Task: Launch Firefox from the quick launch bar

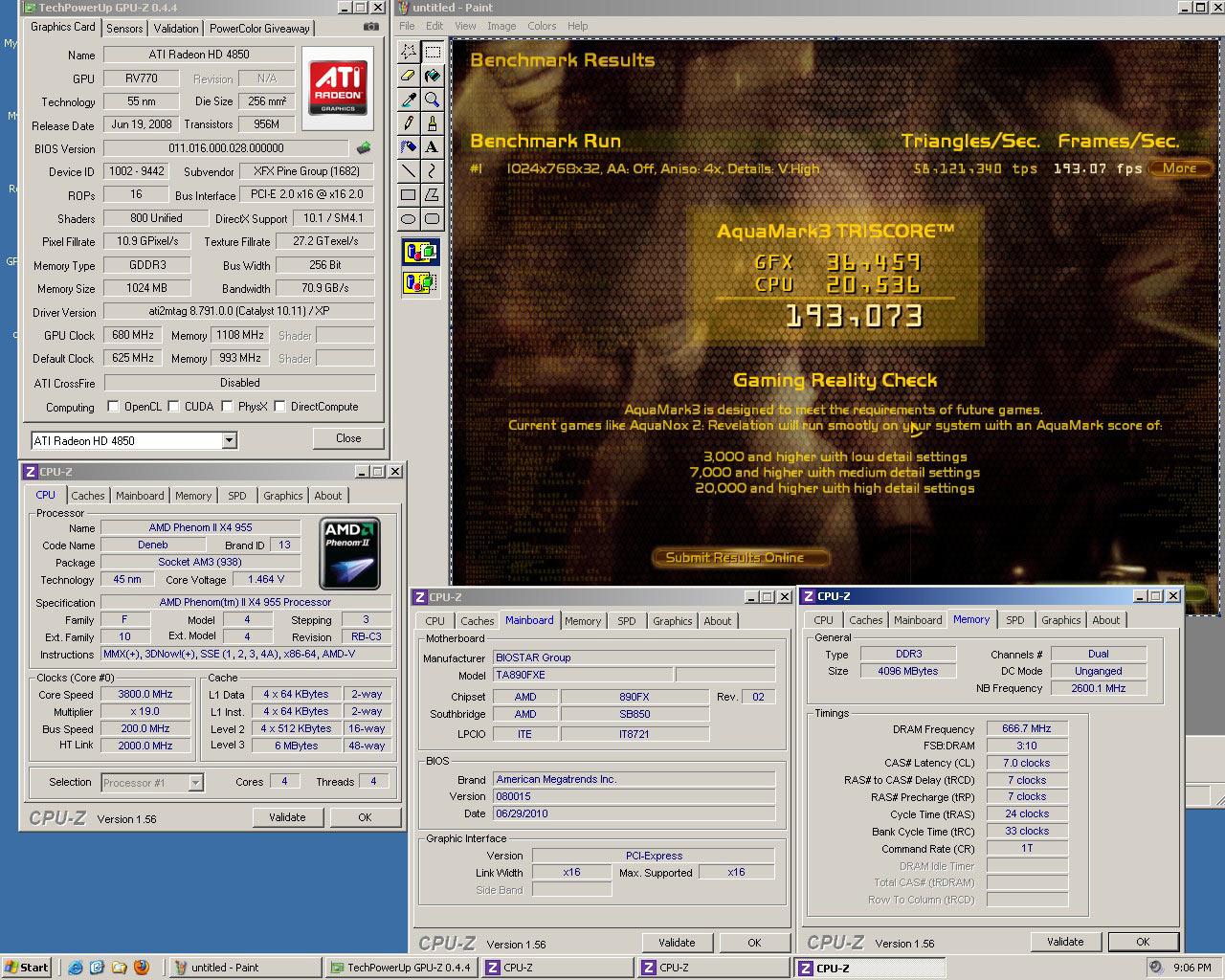Action: pyautogui.click(x=141, y=968)
